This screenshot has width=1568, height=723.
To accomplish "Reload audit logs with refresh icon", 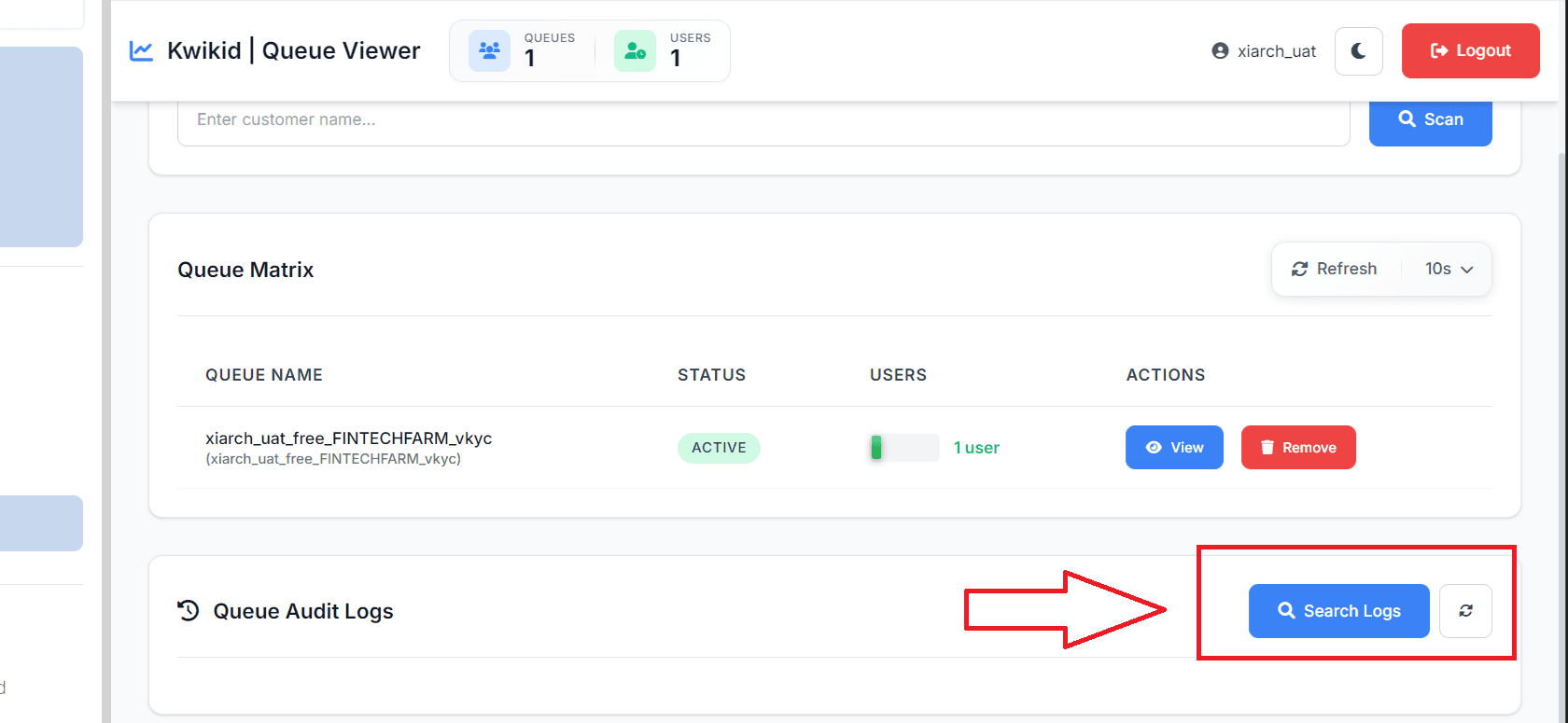I will click(x=1465, y=611).
